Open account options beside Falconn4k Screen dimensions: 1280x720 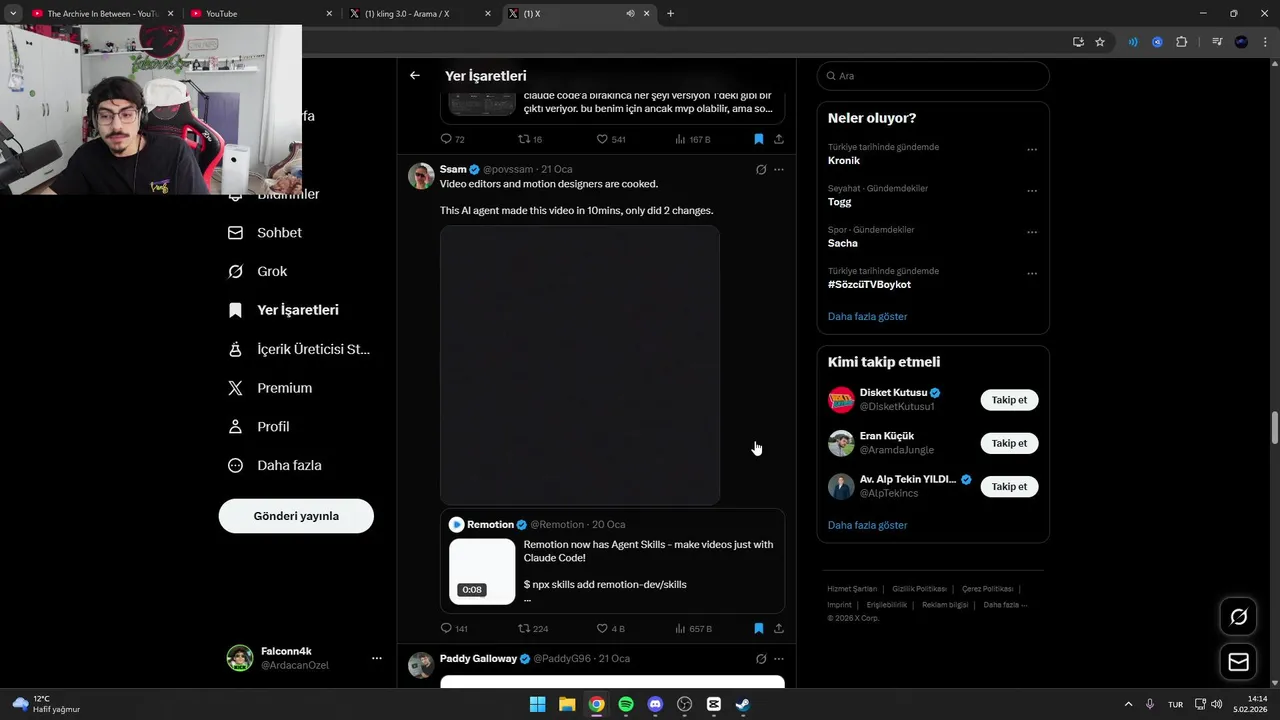point(377,658)
